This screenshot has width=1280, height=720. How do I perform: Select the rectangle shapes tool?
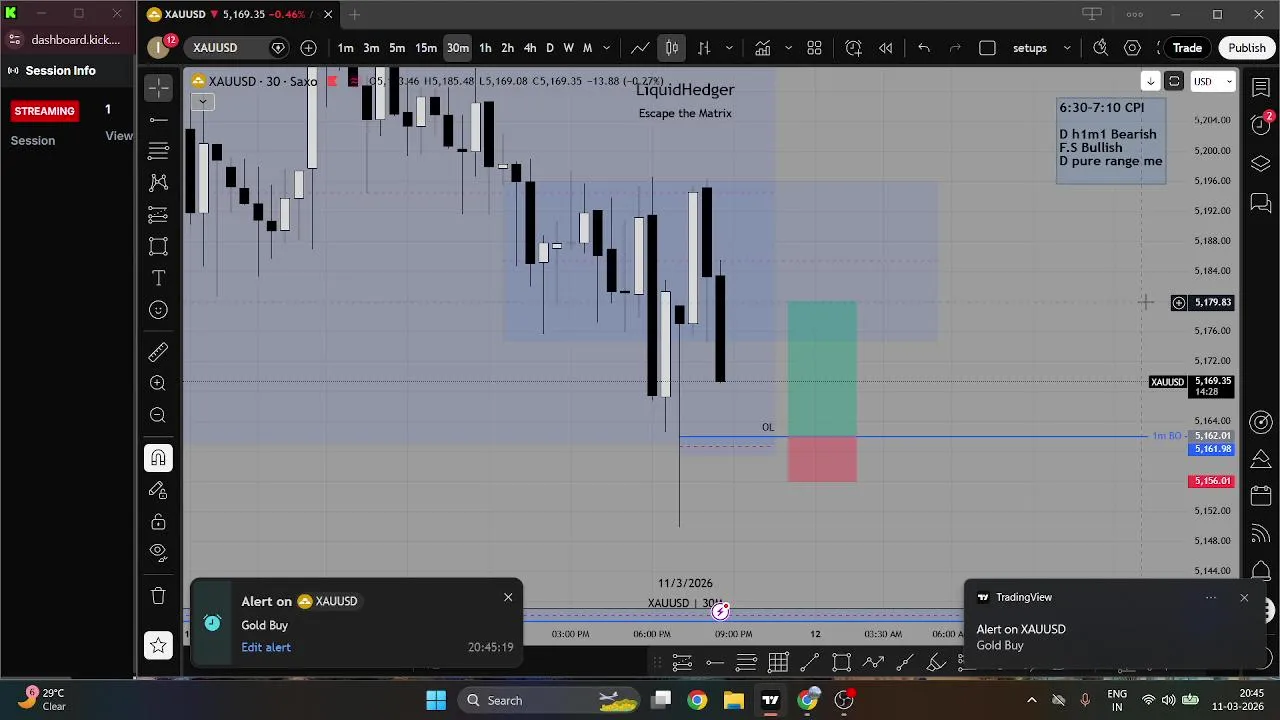(x=158, y=247)
